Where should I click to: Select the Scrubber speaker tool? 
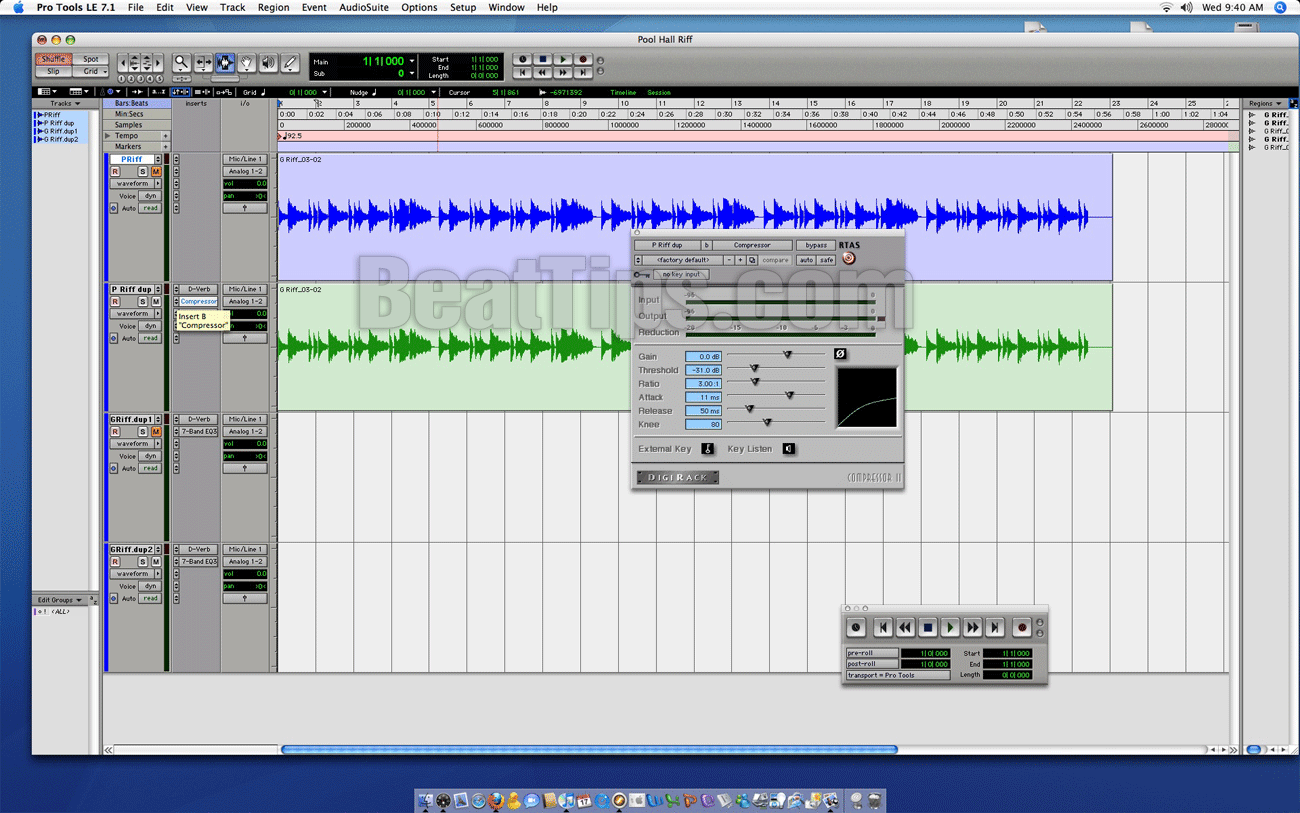click(x=268, y=63)
